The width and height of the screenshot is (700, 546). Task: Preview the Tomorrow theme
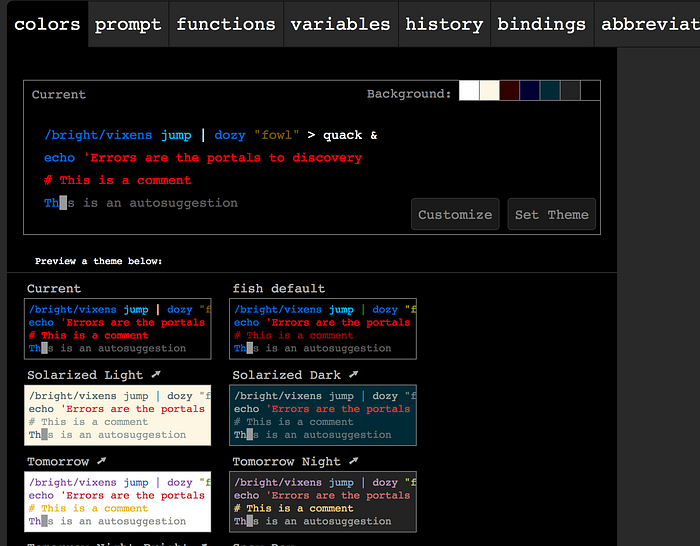[118, 502]
